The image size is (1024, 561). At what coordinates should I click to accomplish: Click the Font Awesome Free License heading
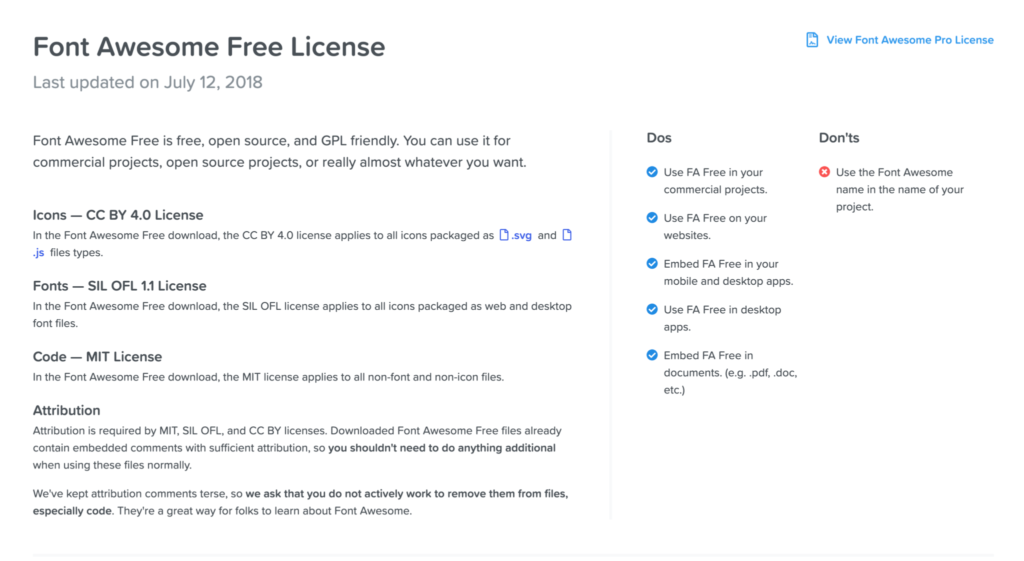(209, 47)
